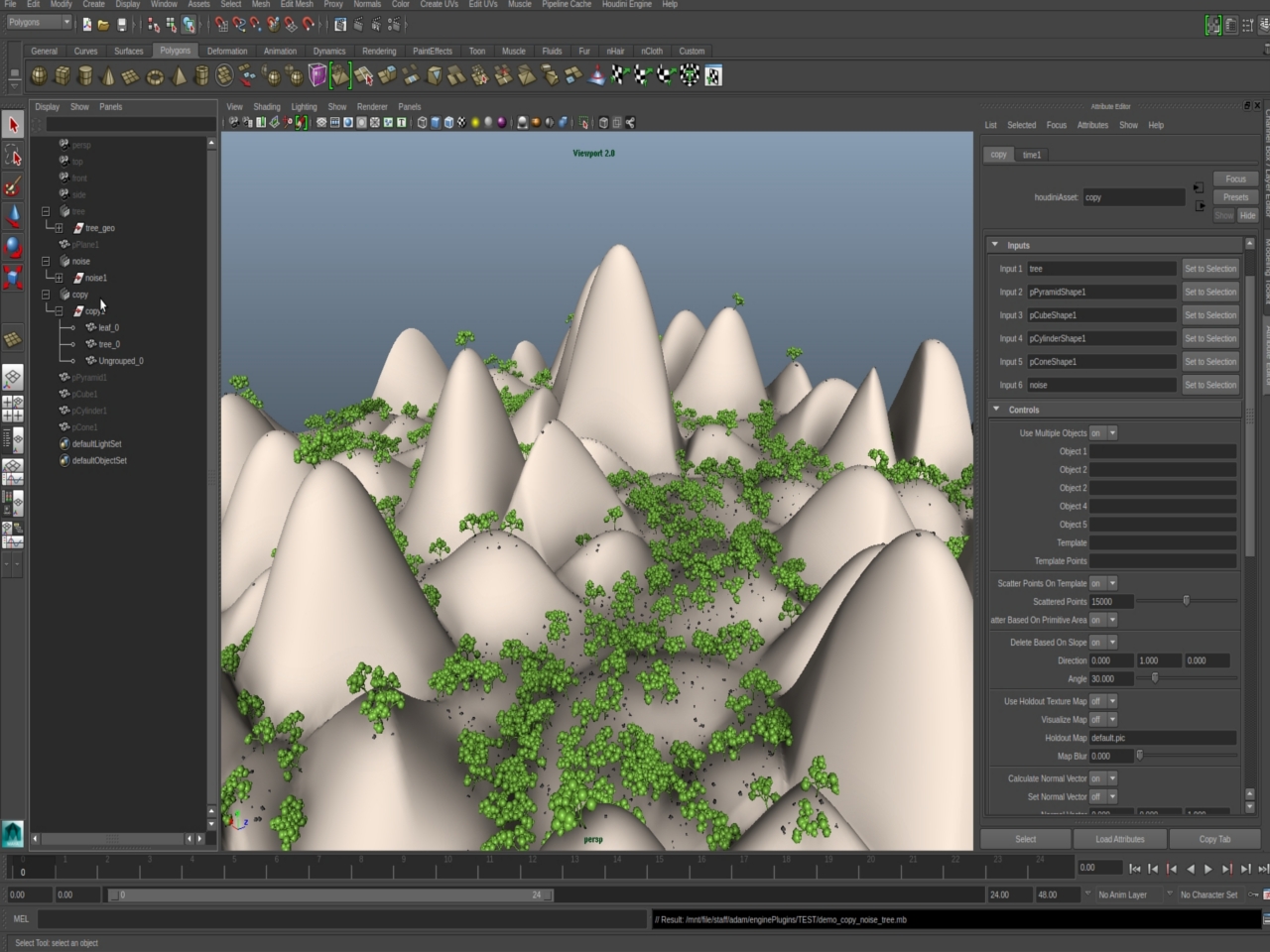Switch to the Dynamics shelf tab
The height and width of the screenshot is (952, 1270).
click(329, 51)
